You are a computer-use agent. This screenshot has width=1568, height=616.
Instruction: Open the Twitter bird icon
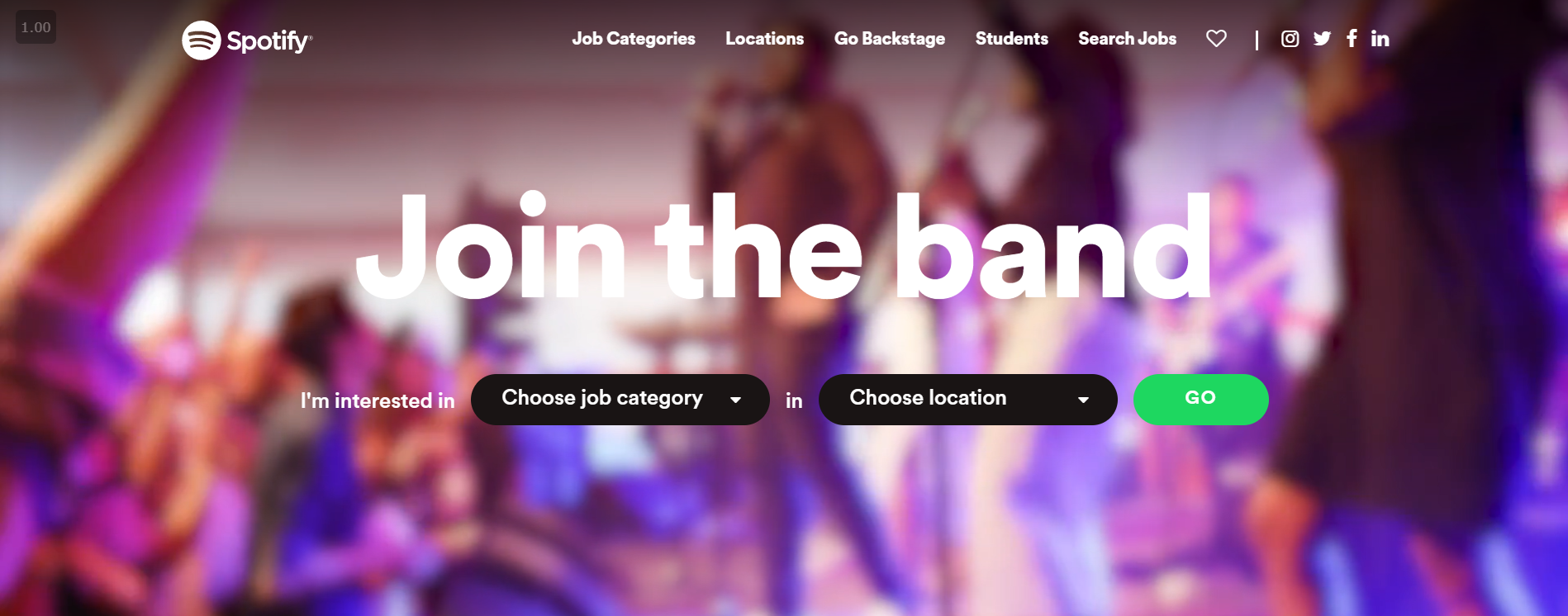tap(1322, 39)
